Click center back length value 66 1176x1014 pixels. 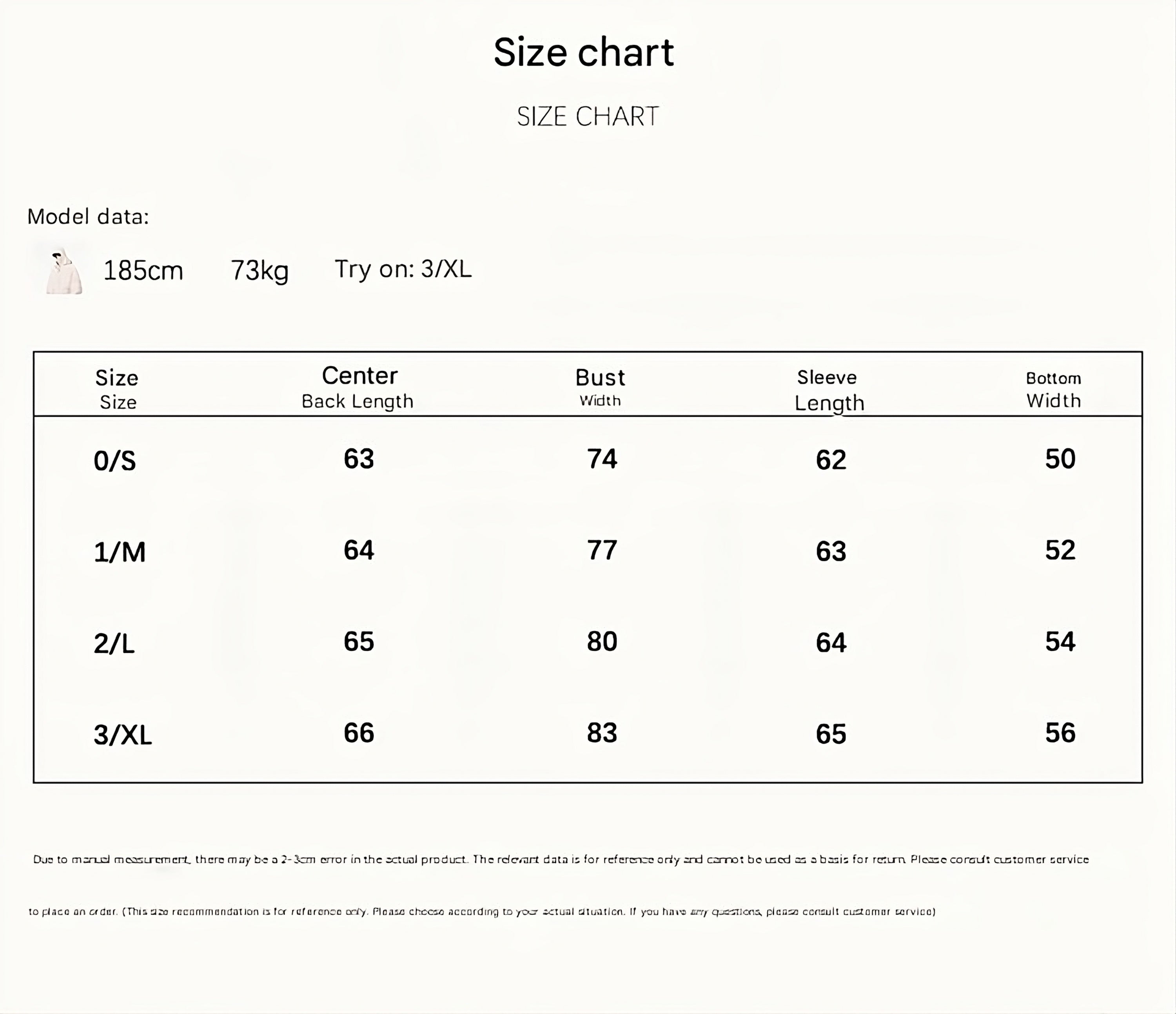tap(359, 733)
